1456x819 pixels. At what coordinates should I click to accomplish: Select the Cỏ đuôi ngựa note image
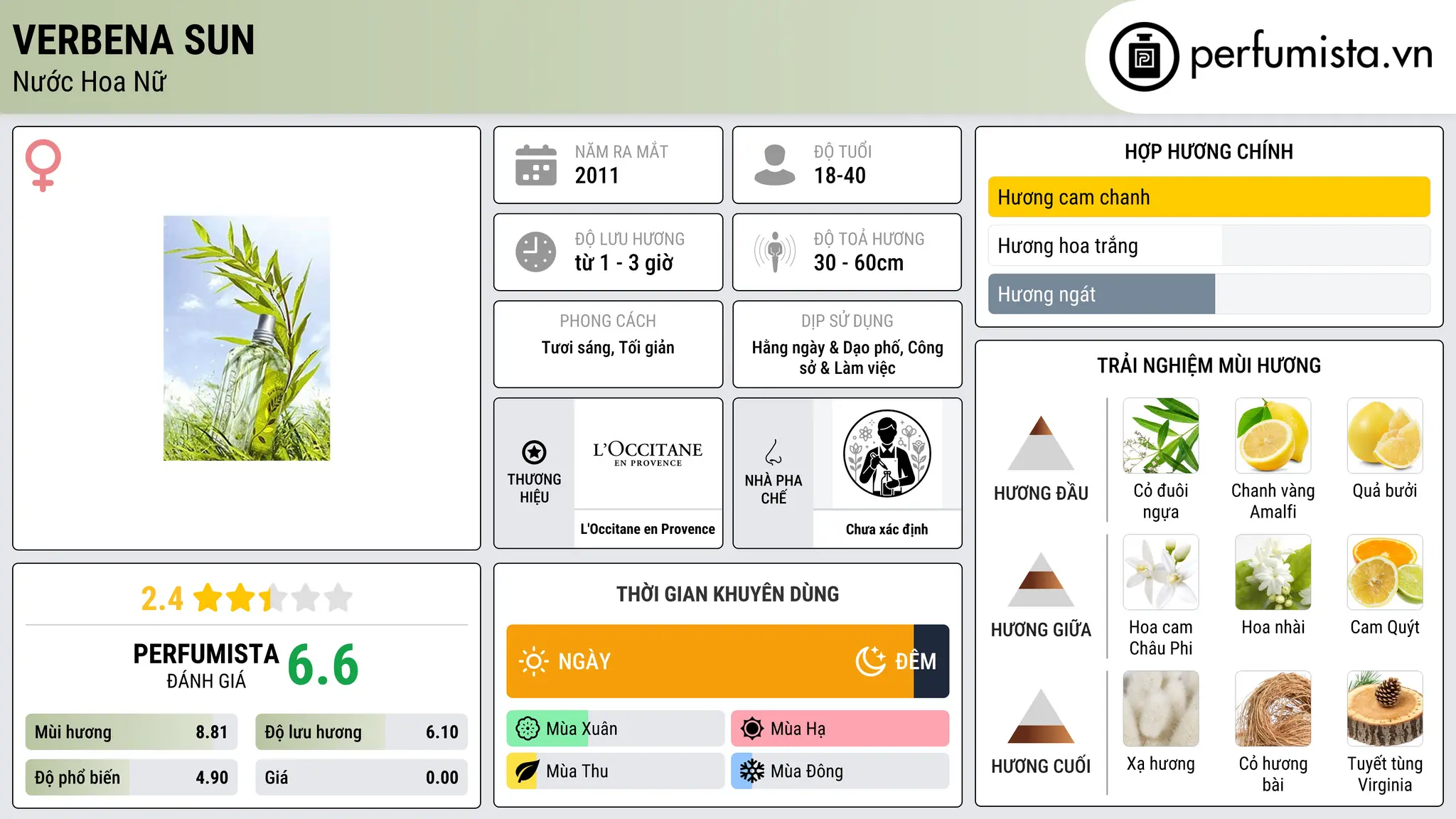(x=1161, y=436)
